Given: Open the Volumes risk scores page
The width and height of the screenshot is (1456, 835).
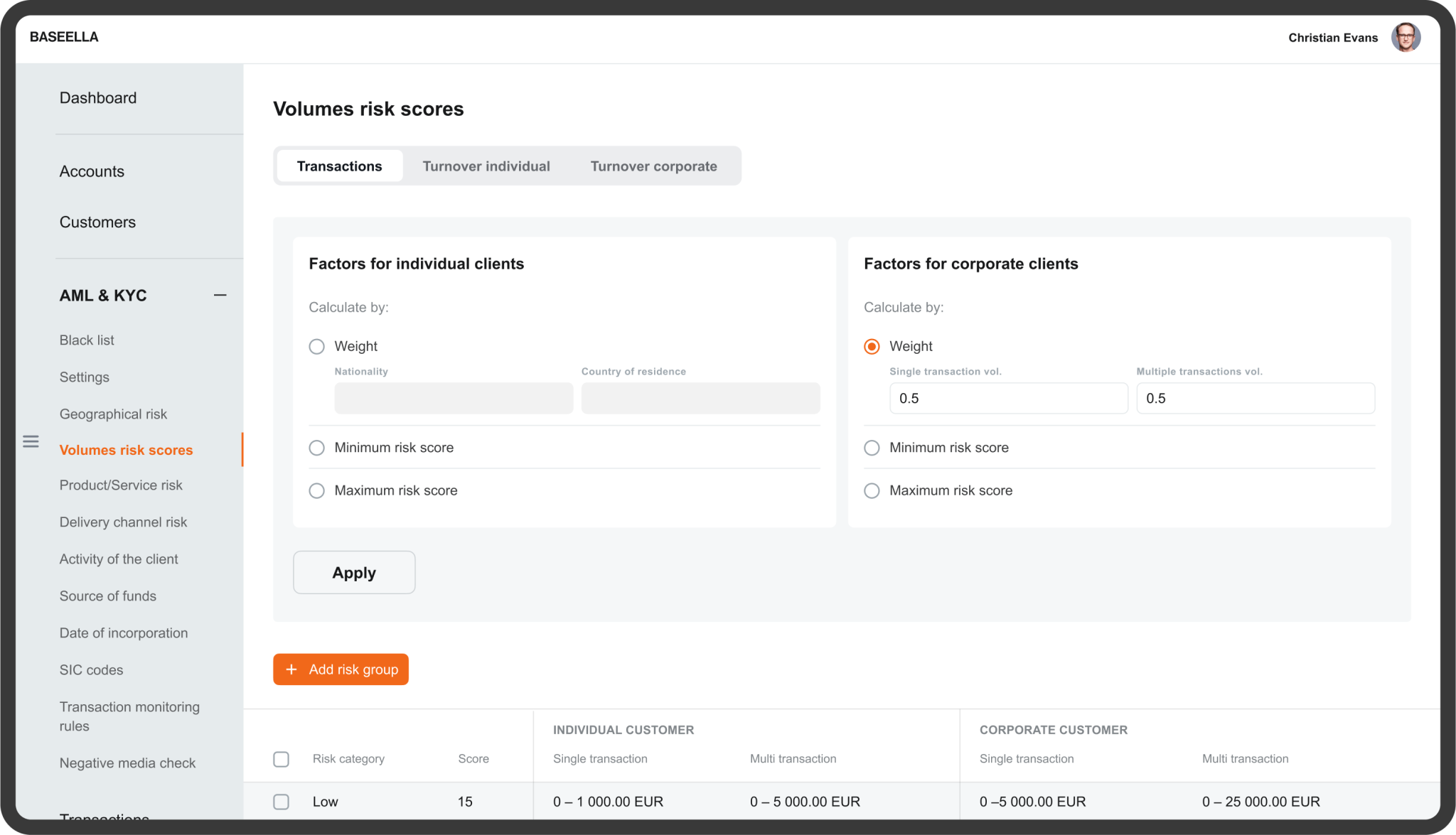Looking at the screenshot, I should 127,450.
